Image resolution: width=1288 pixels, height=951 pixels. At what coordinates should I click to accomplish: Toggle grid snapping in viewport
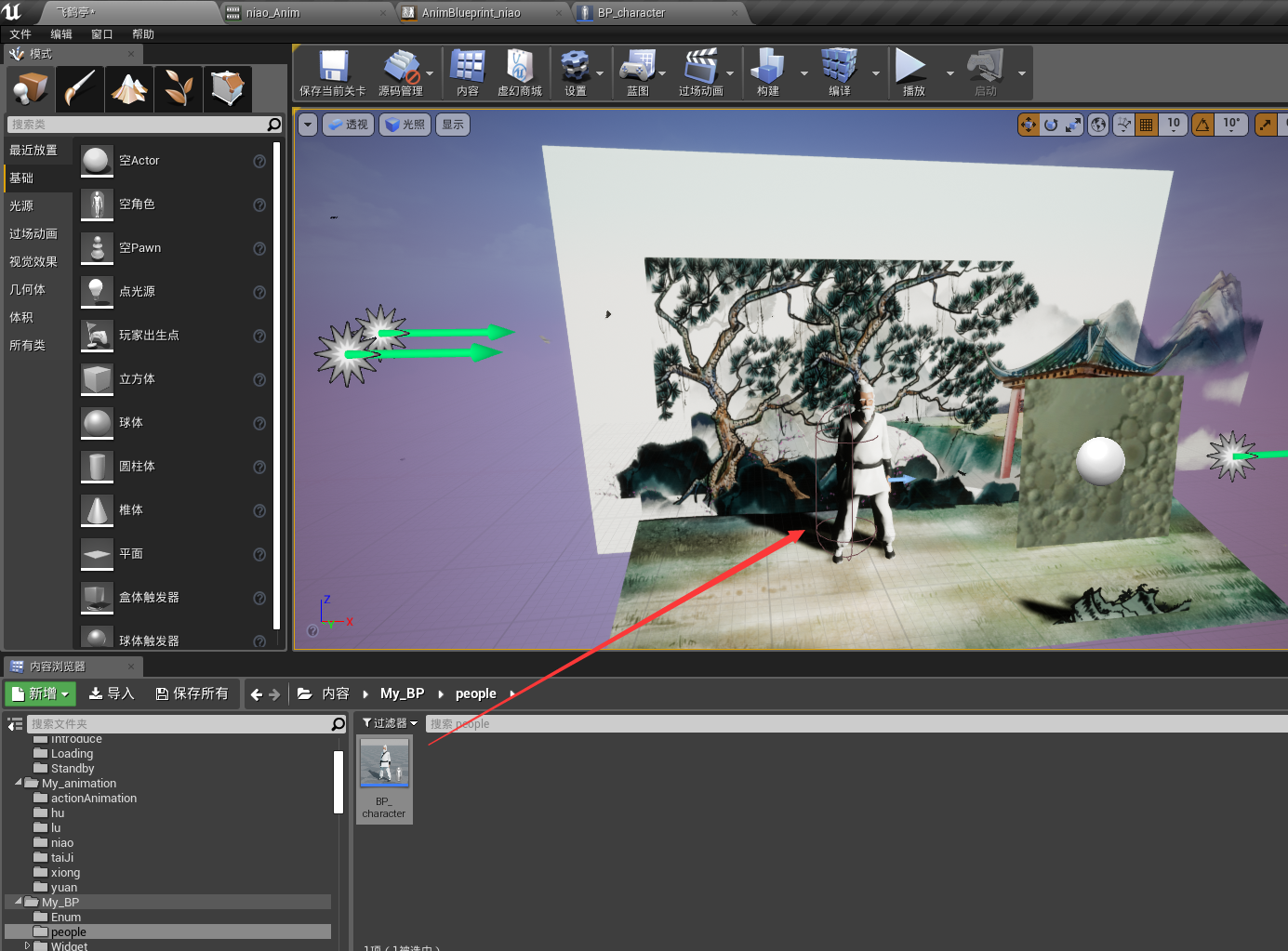pyautogui.click(x=1147, y=125)
